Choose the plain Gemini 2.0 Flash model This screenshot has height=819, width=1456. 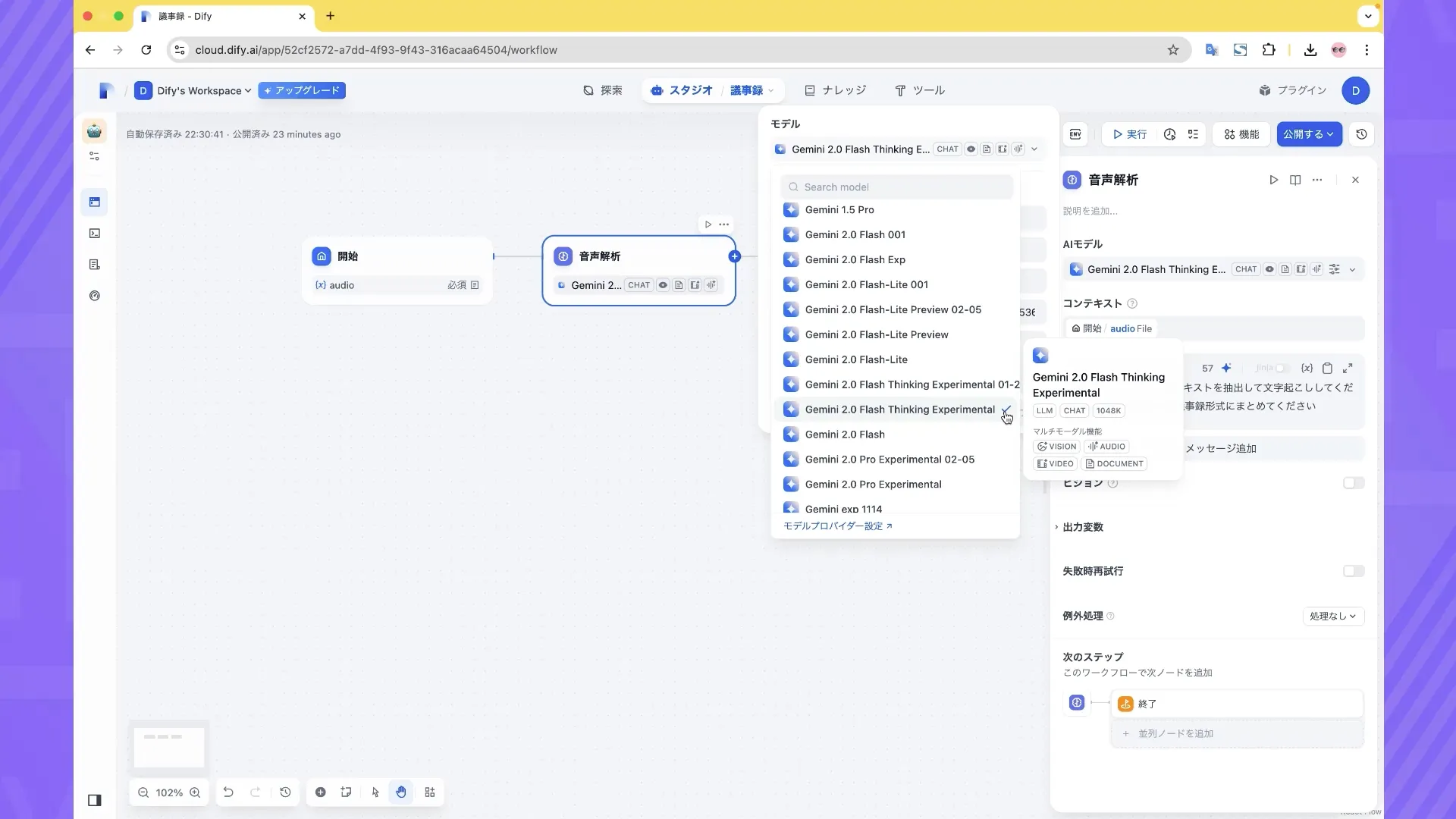pyautogui.click(x=896, y=435)
